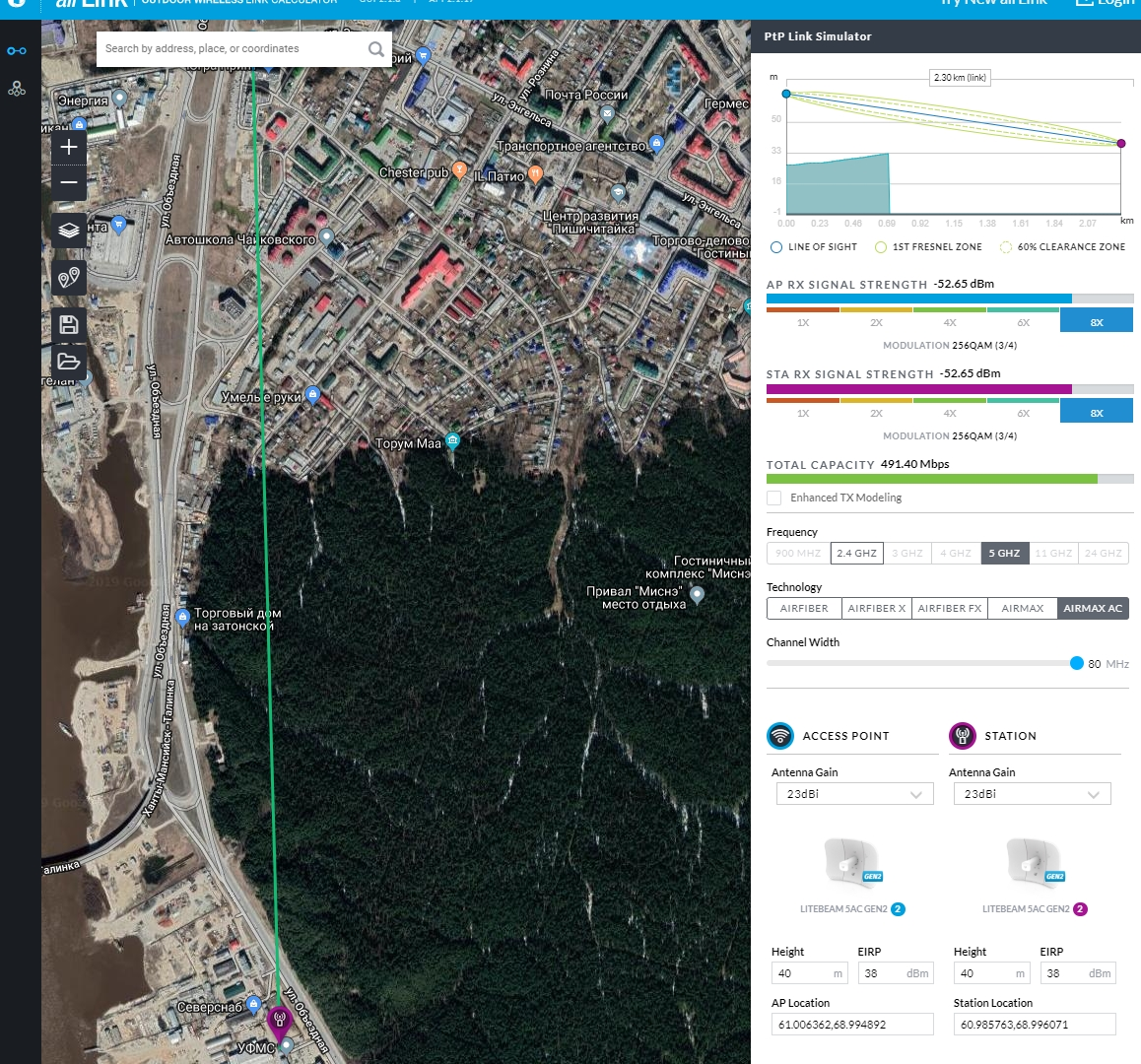Switch technology to airFiber FX

pos(950,609)
